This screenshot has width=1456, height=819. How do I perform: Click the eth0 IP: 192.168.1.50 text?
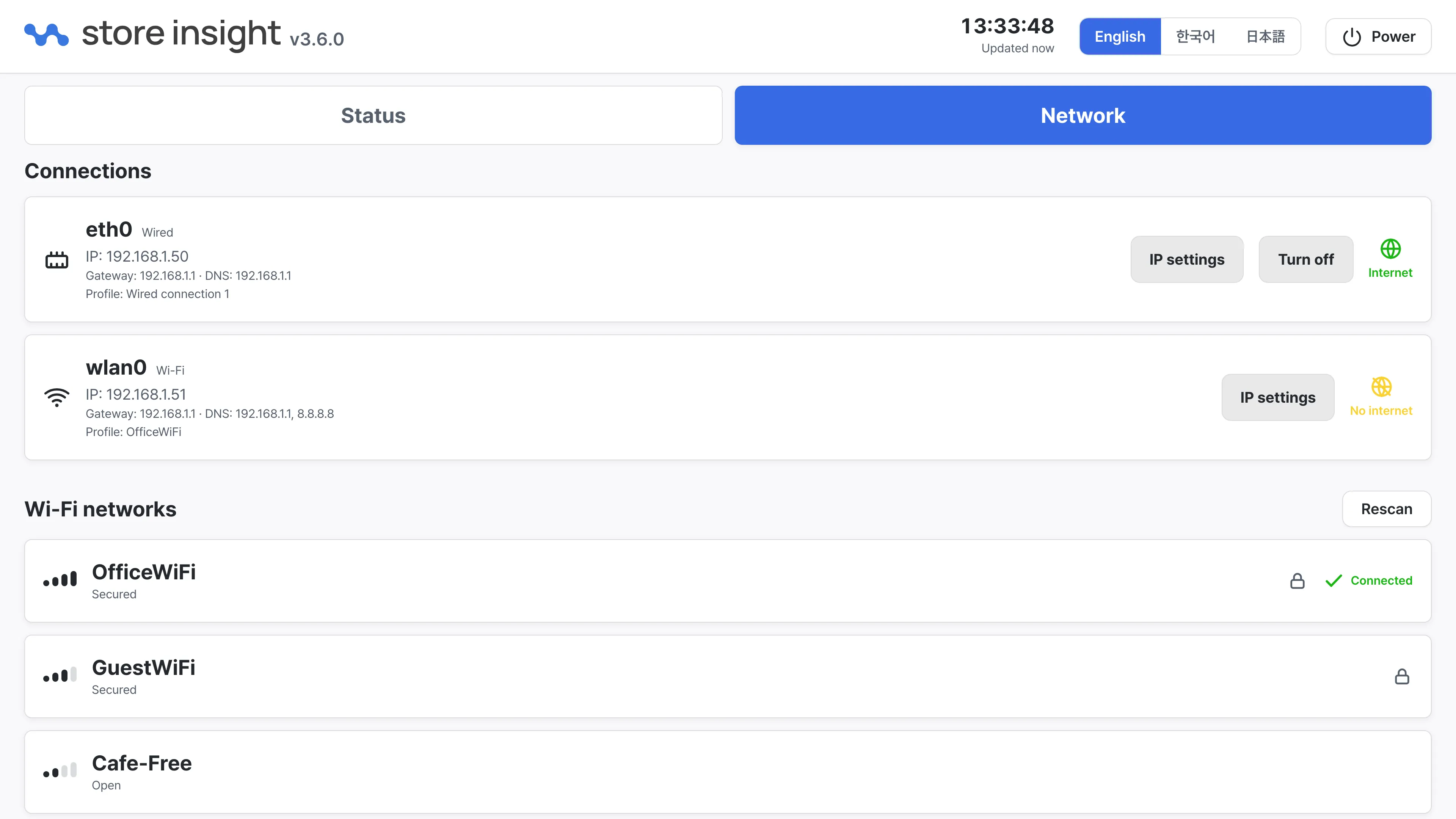[137, 257]
